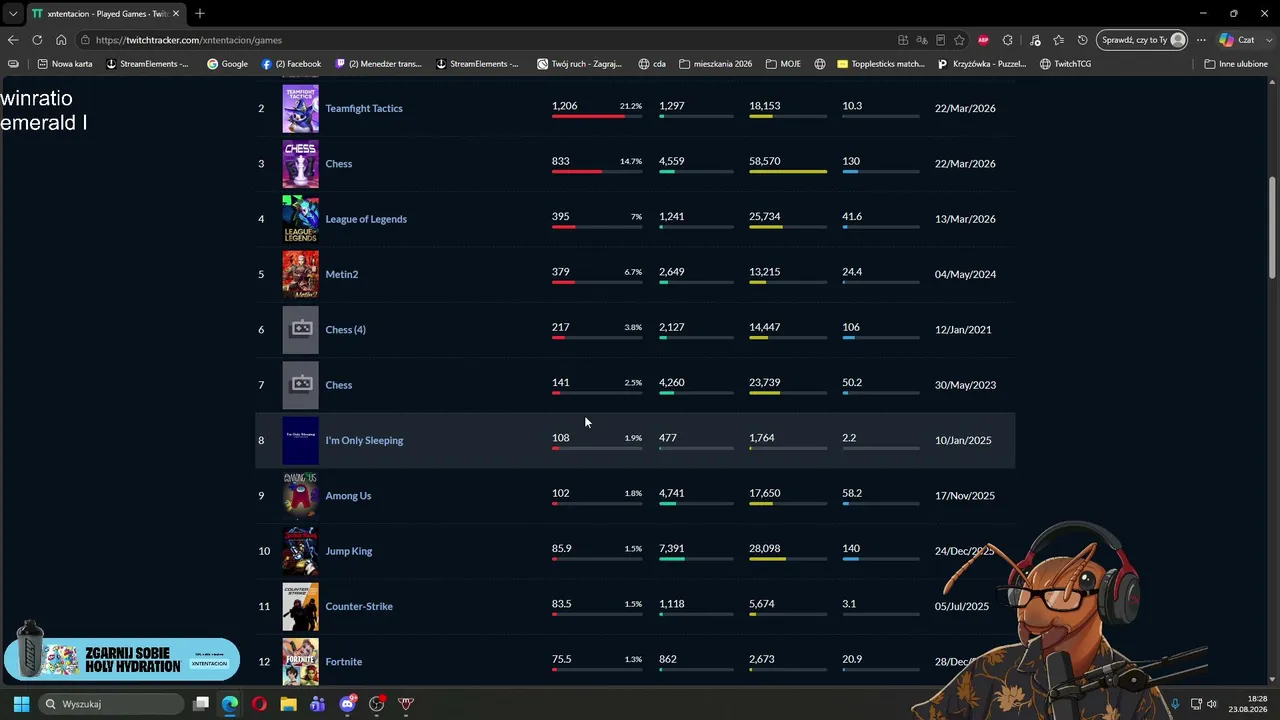Screen dimensions: 1280x720
Task: Open OBS Studio from the taskbar
Action: tap(377, 704)
